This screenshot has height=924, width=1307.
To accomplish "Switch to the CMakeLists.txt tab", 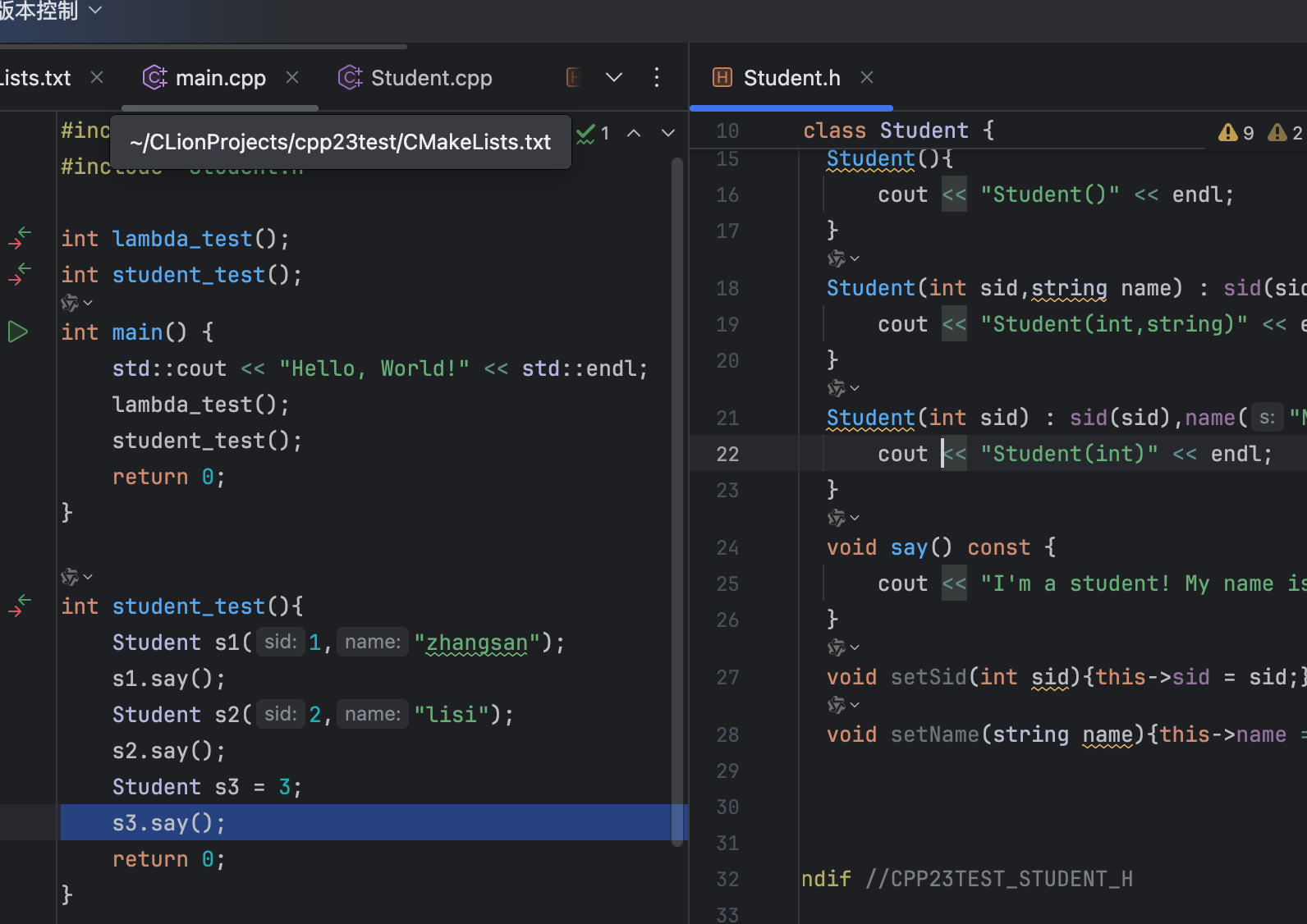I will tap(35, 78).
